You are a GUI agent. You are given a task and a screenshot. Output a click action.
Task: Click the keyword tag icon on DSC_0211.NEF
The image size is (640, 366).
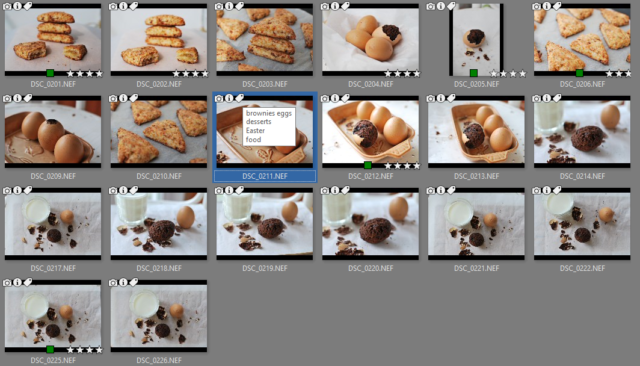coord(240,98)
